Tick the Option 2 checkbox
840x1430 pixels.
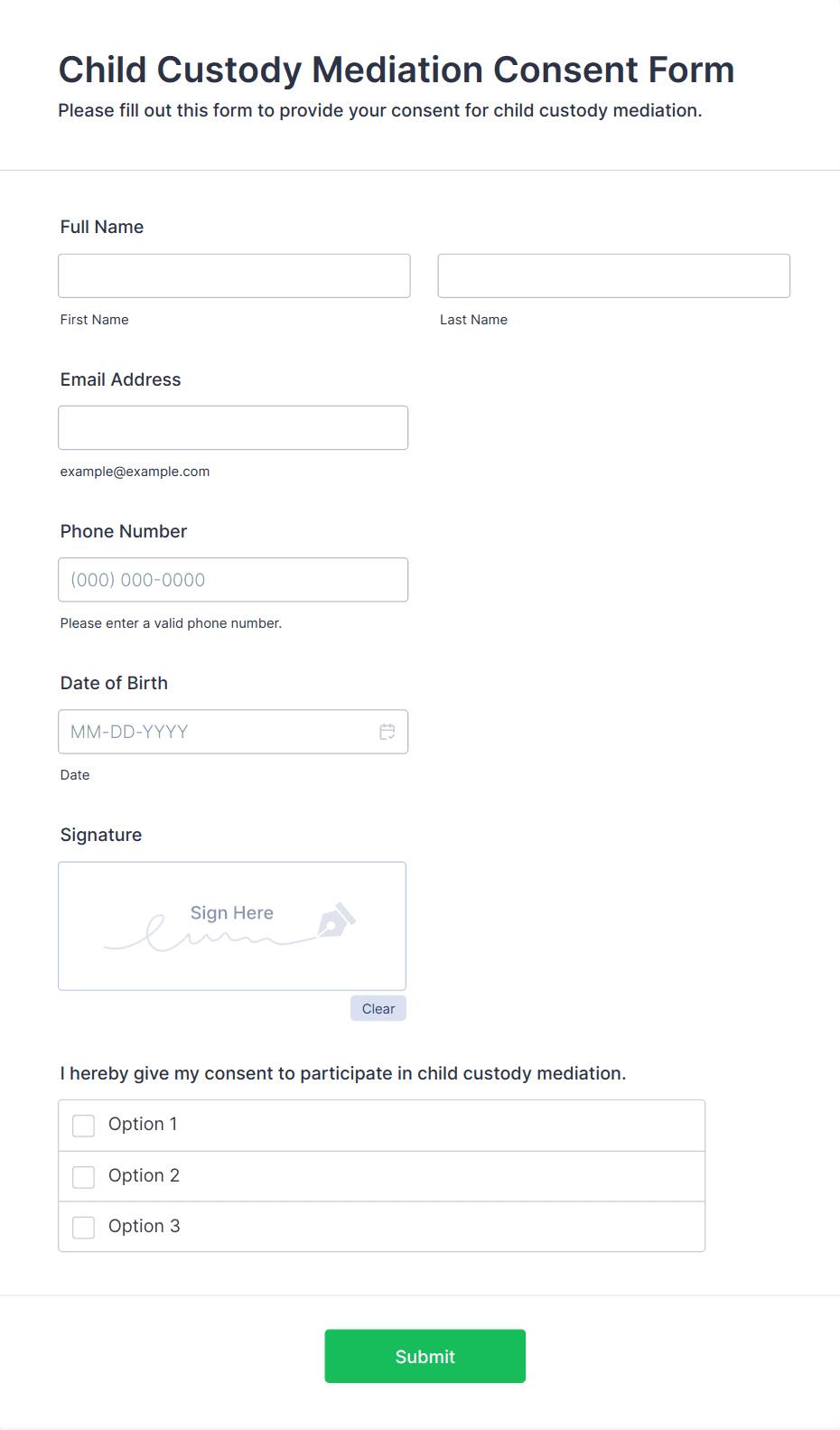point(84,1176)
